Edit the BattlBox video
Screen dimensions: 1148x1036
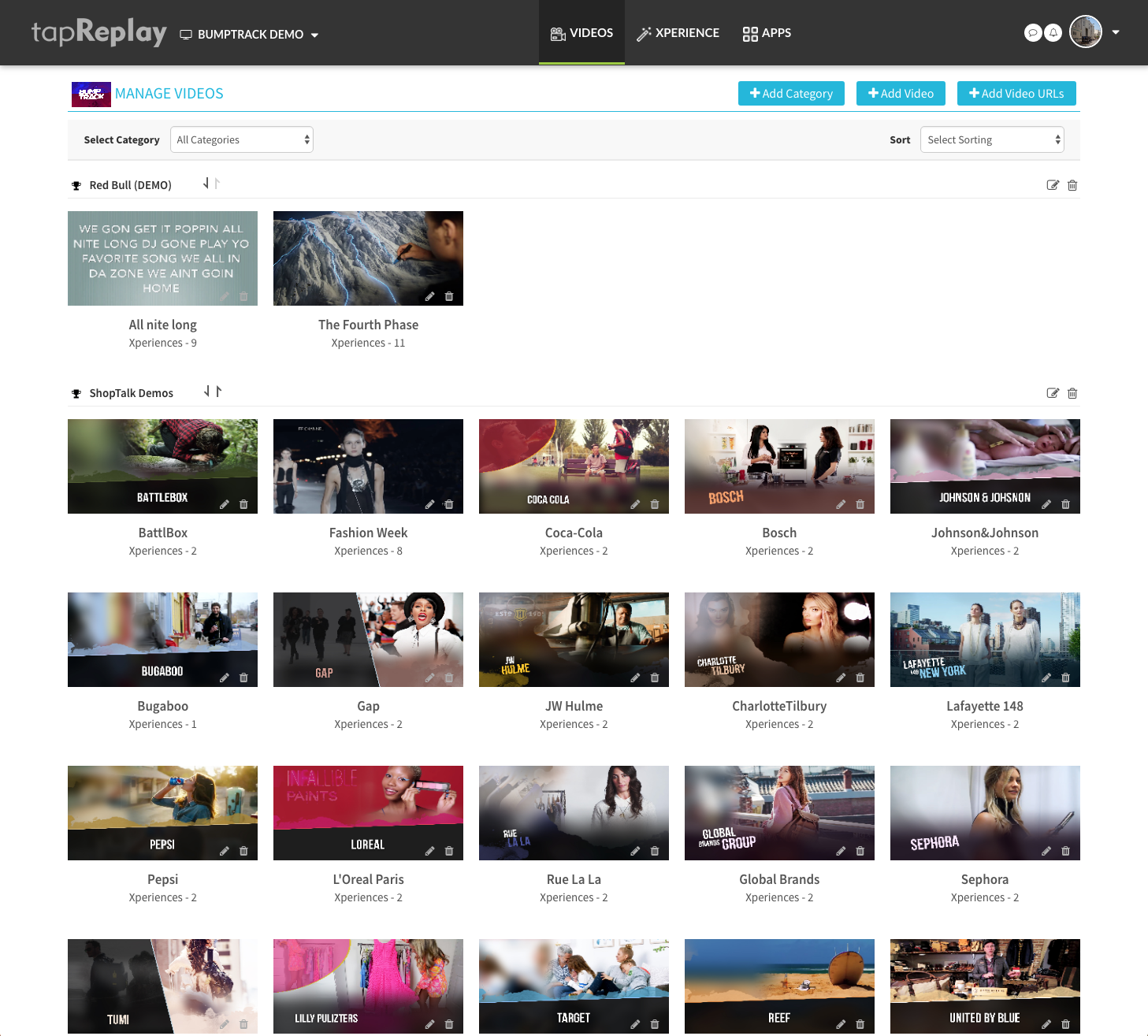[224, 504]
